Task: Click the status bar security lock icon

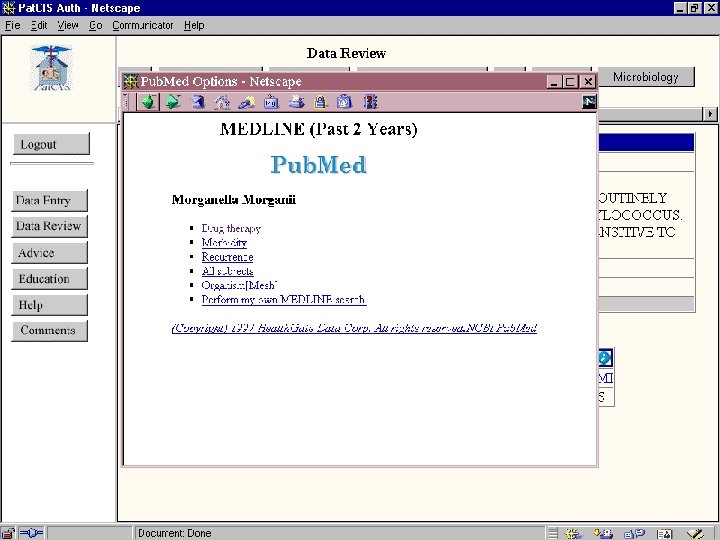Action: pyautogui.click(x=8, y=533)
